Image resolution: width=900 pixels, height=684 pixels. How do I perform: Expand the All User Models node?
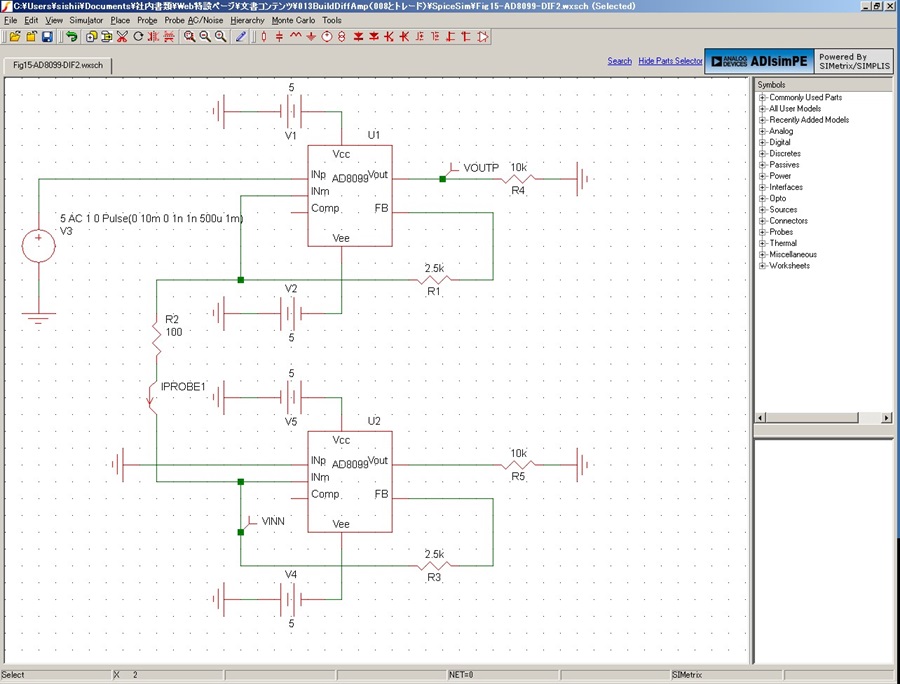pos(762,108)
